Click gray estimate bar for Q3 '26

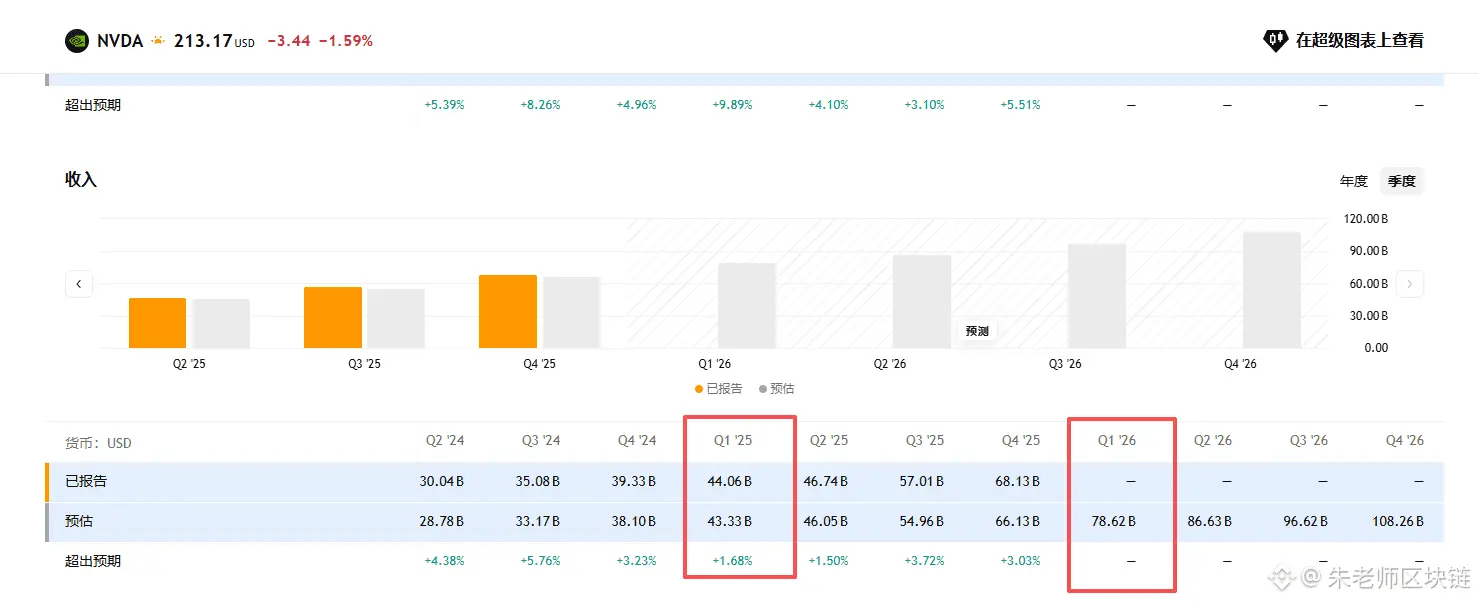1097,296
